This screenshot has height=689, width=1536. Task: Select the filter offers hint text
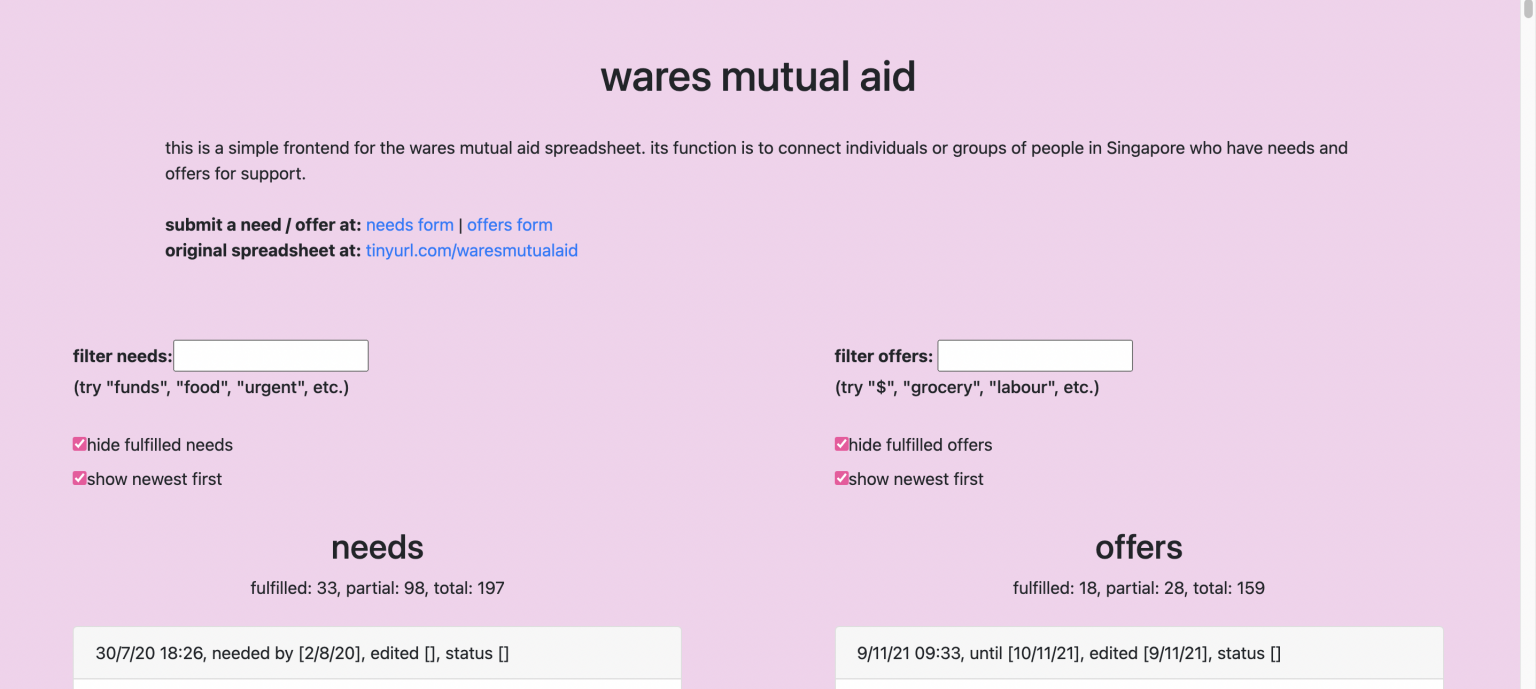(966, 387)
